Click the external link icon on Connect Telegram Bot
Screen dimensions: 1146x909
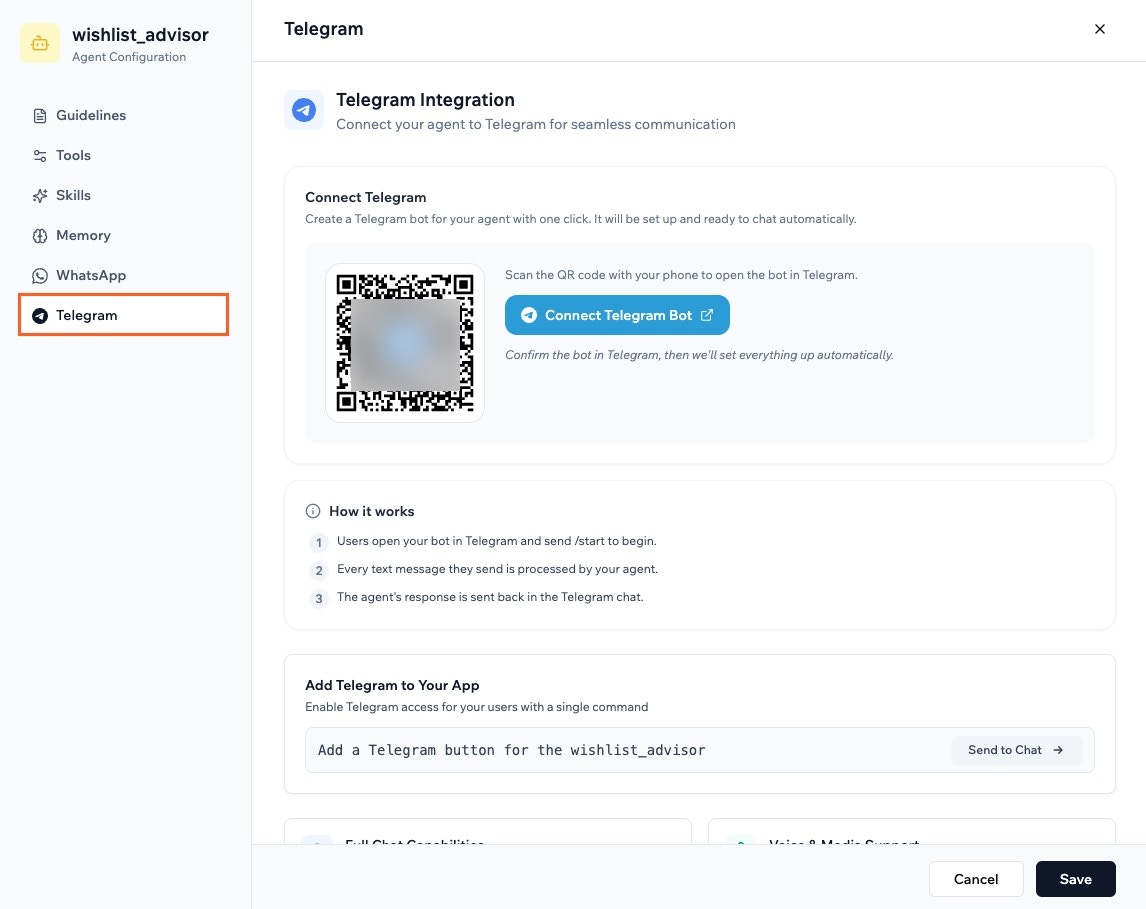coord(707,314)
